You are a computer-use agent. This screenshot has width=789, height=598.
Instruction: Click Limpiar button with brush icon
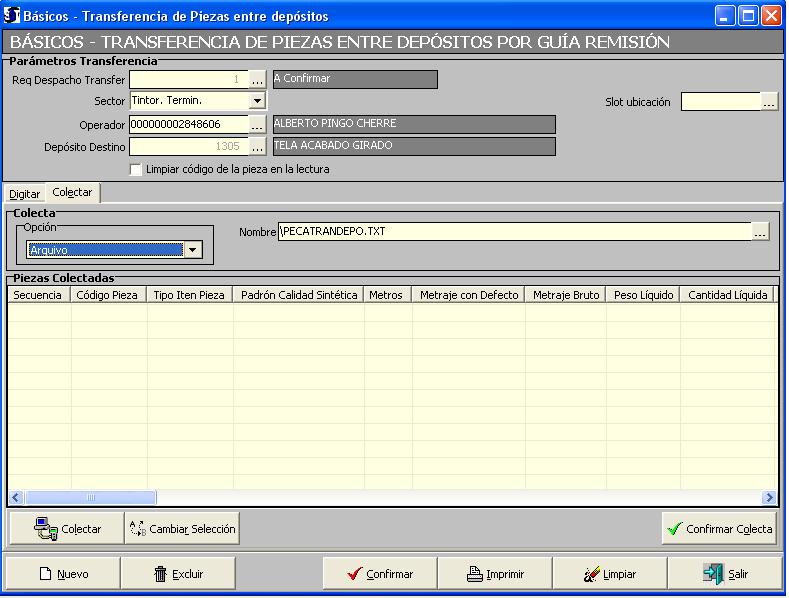tap(609, 574)
